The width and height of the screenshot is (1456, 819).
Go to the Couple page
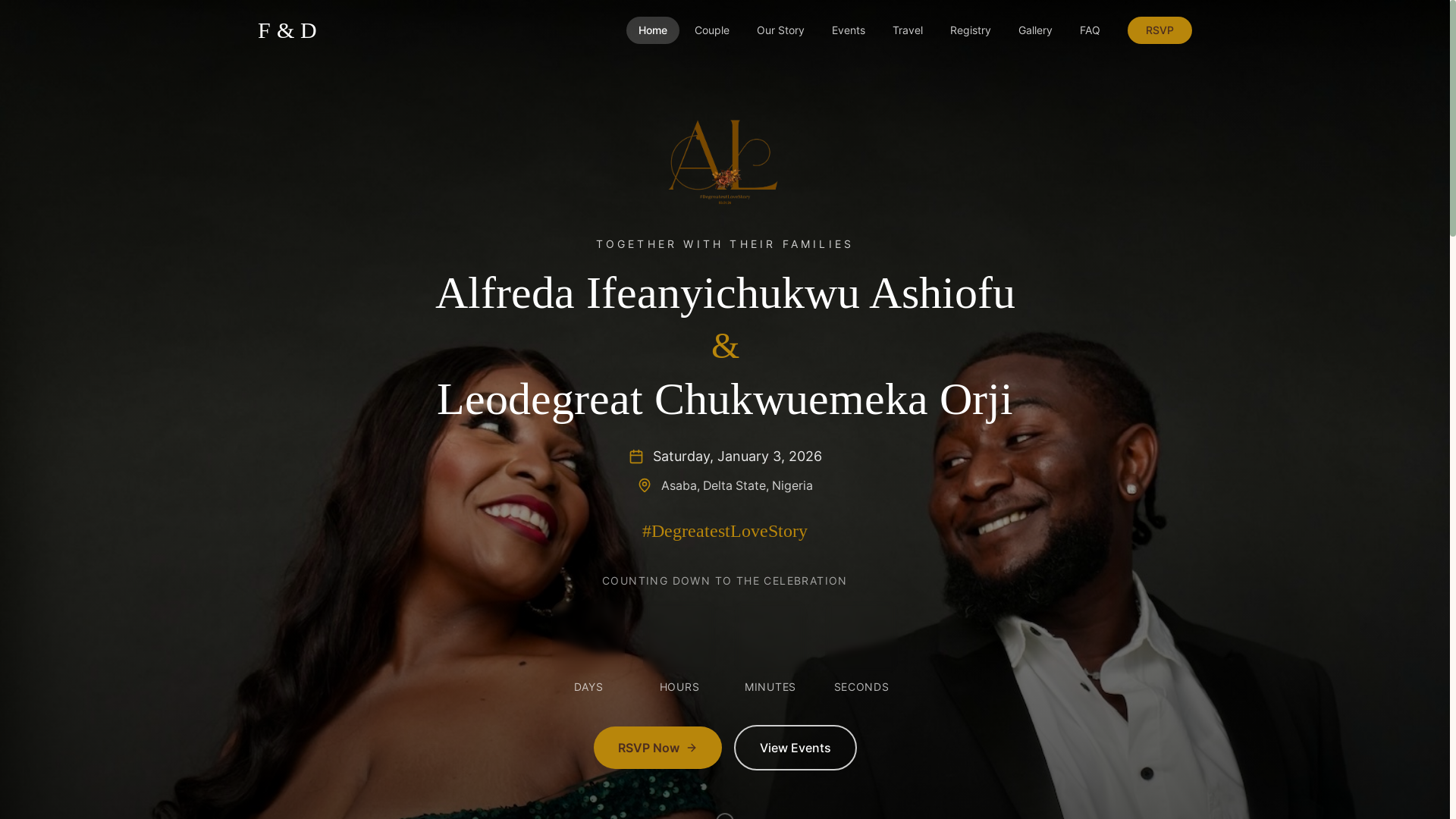(711, 30)
